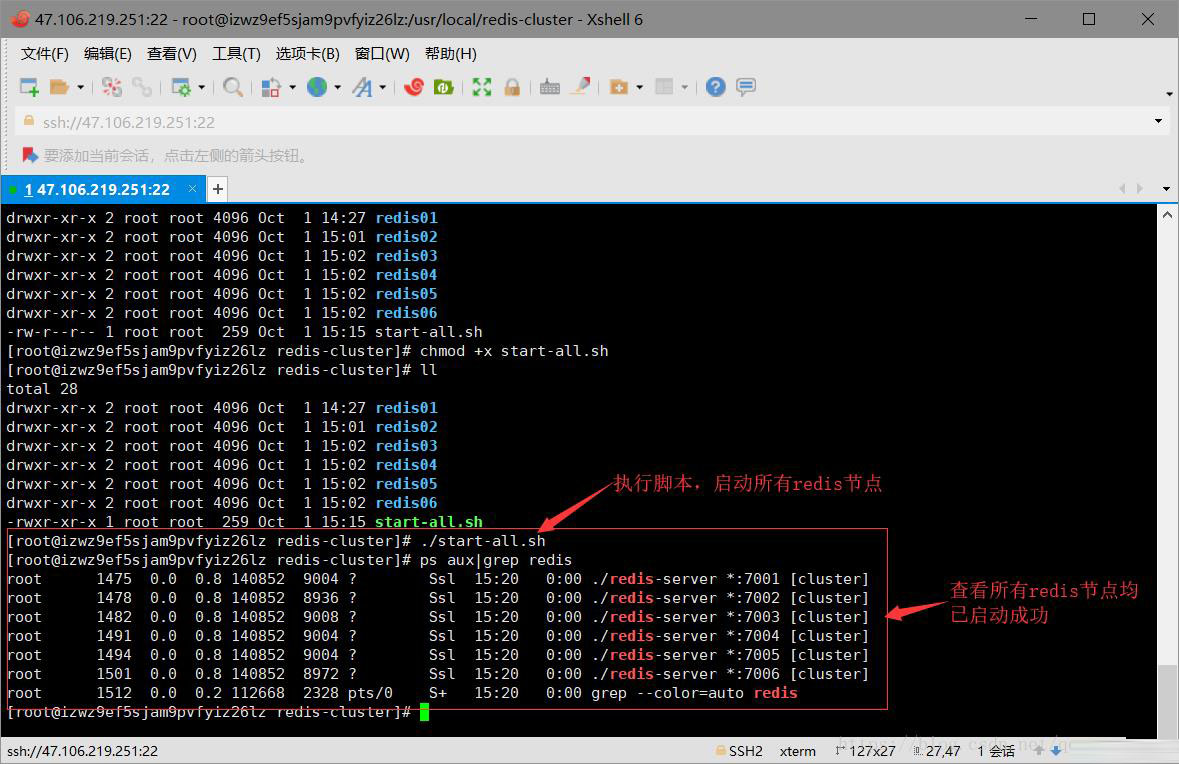Open the 工具(T) menu
The image size is (1179, 764).
[x=236, y=53]
